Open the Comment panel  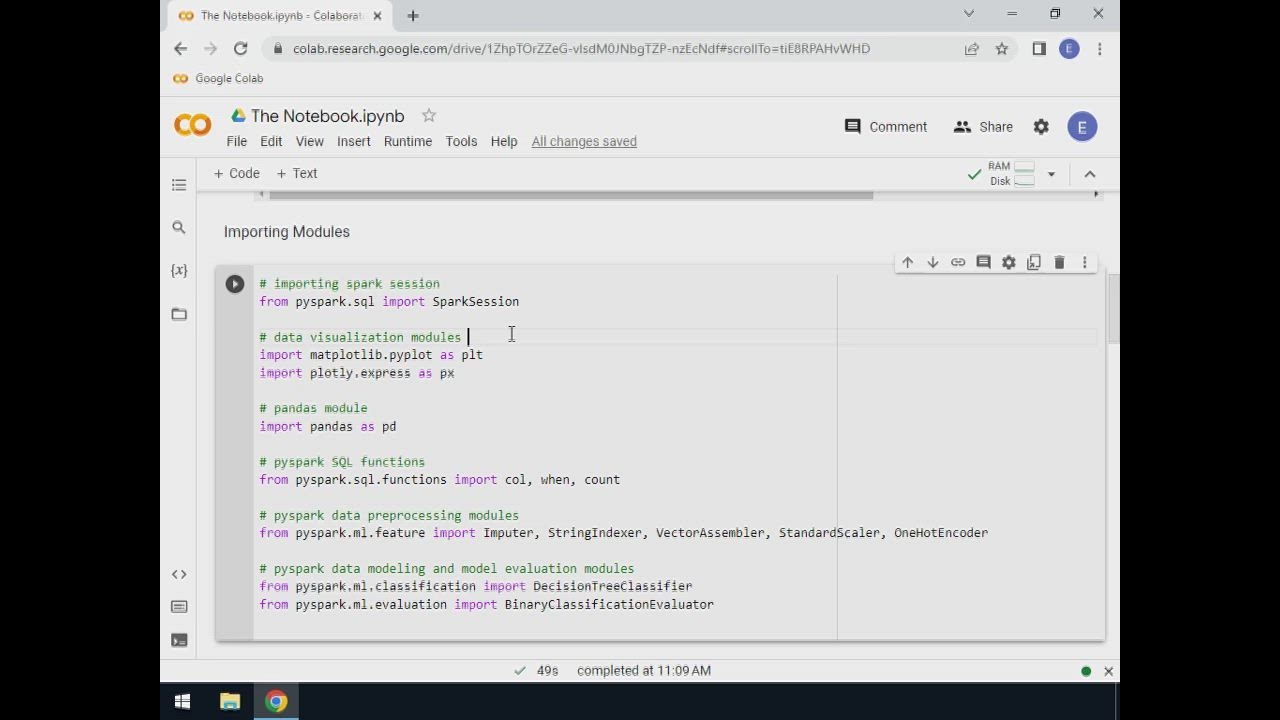pos(886,127)
